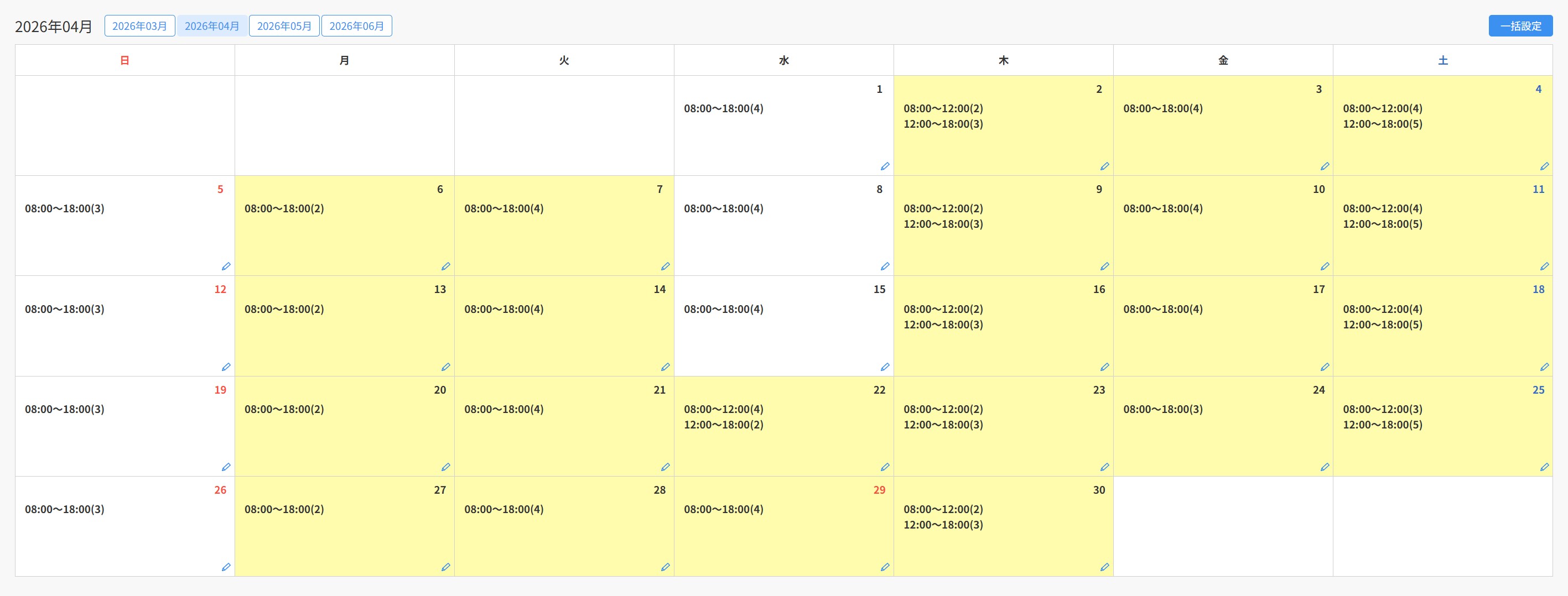This screenshot has width=1568, height=596.
Task: Select the current 2026年04月 tab
Action: 212,26
